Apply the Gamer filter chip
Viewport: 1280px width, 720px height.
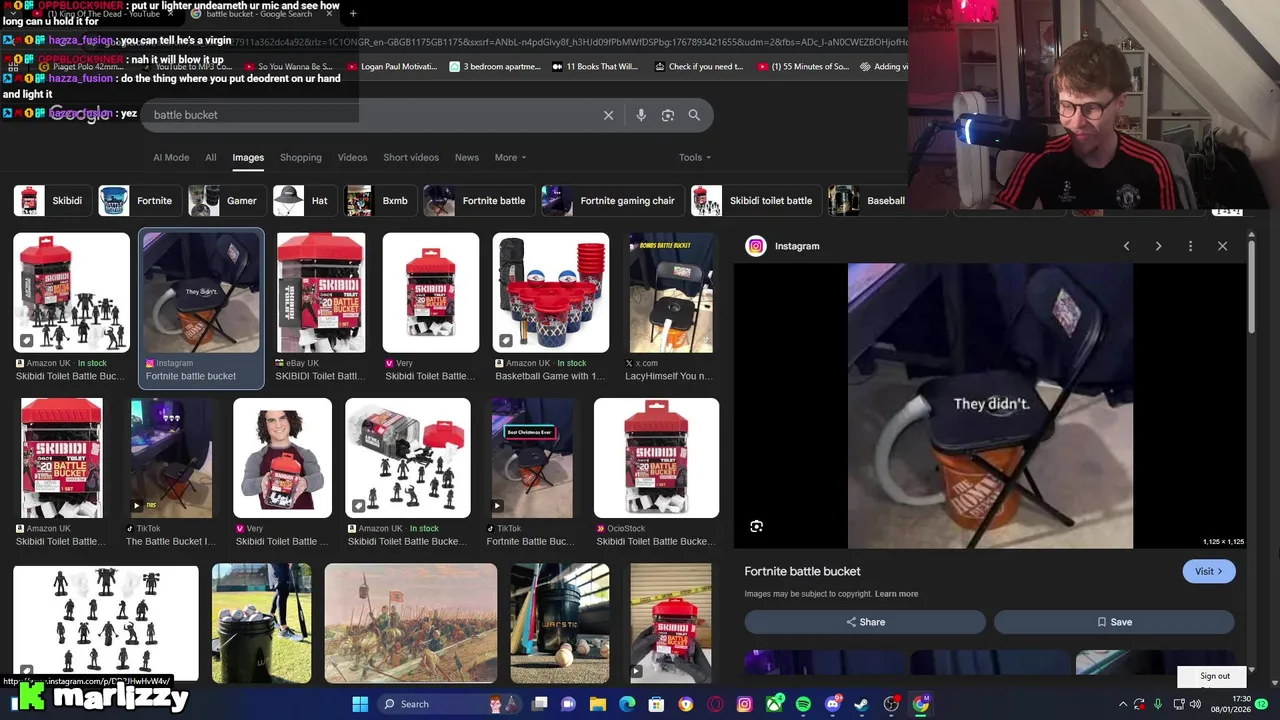coord(227,201)
